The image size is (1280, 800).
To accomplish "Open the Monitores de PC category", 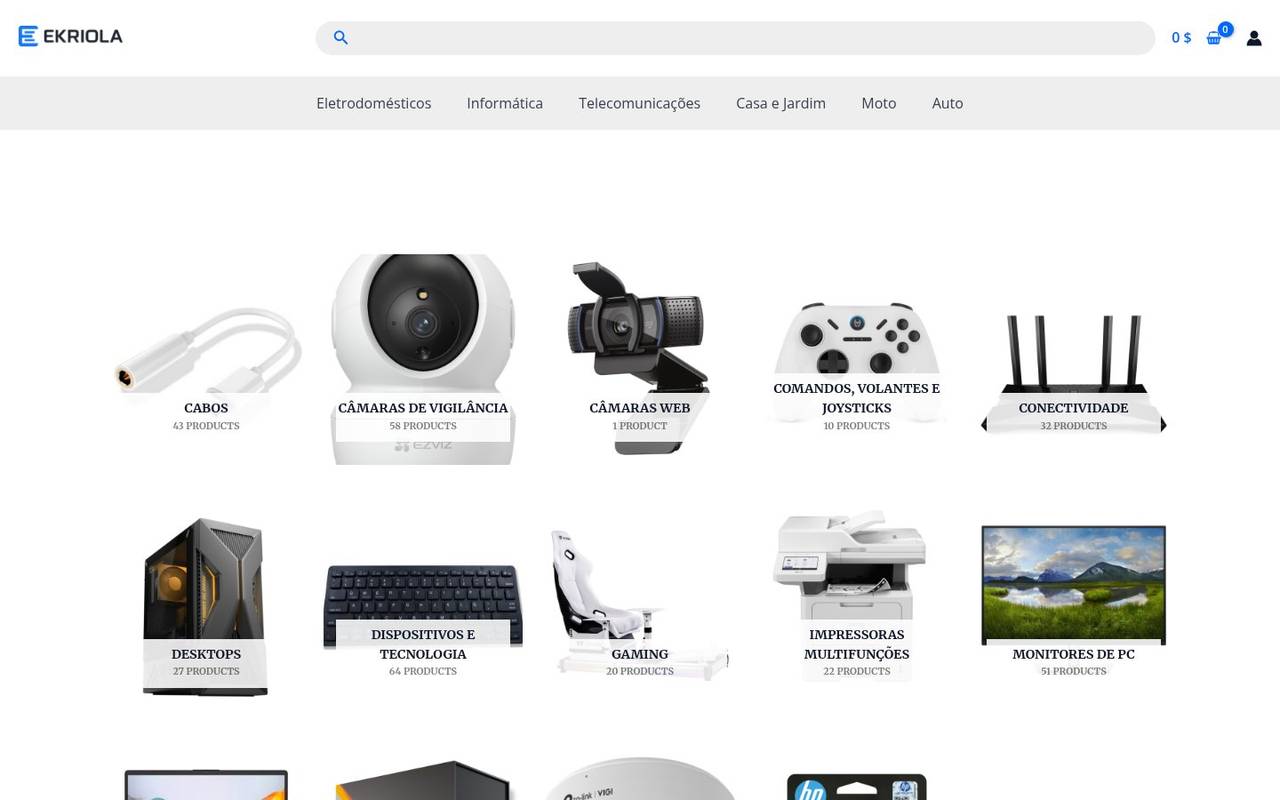I will tap(1073, 654).
